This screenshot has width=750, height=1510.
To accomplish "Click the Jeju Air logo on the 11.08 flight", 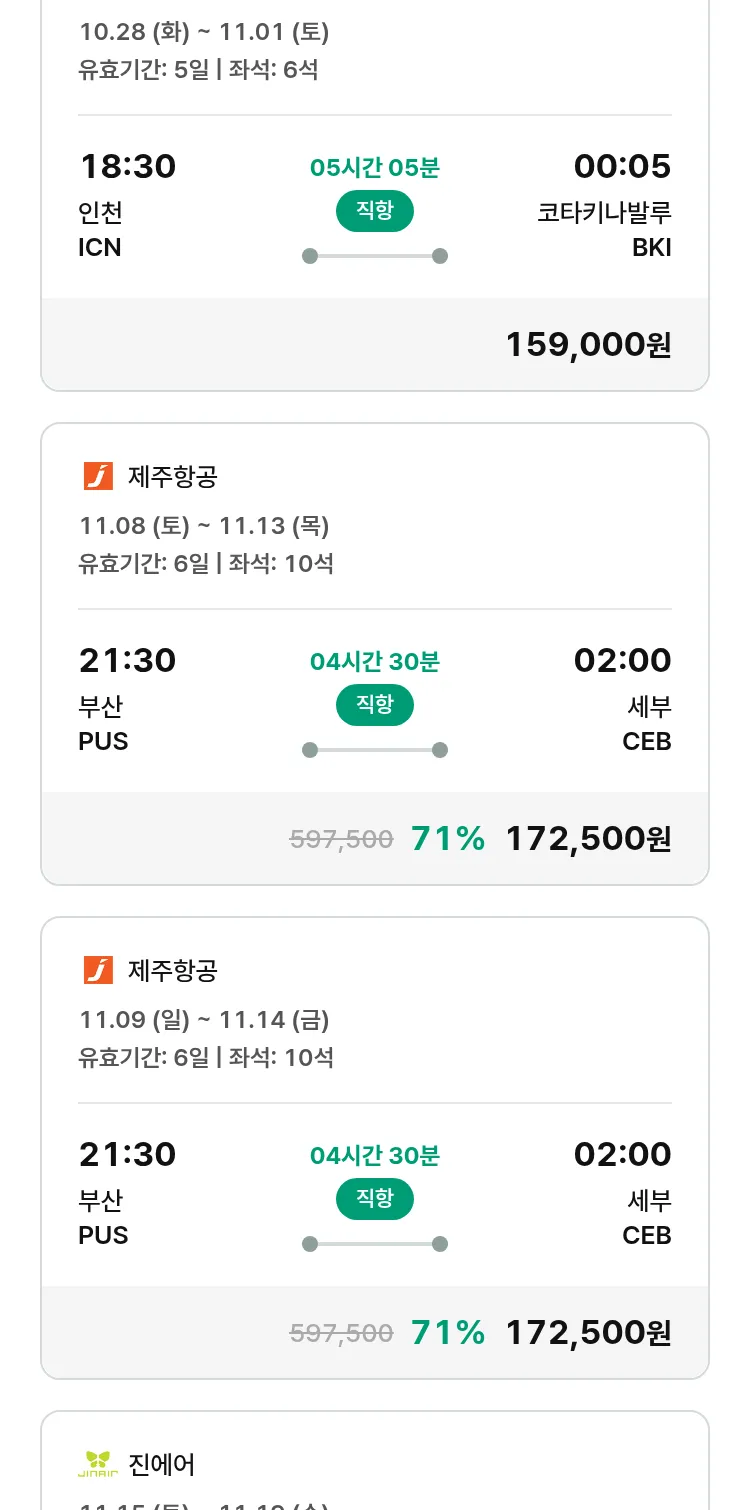I will pos(98,476).
